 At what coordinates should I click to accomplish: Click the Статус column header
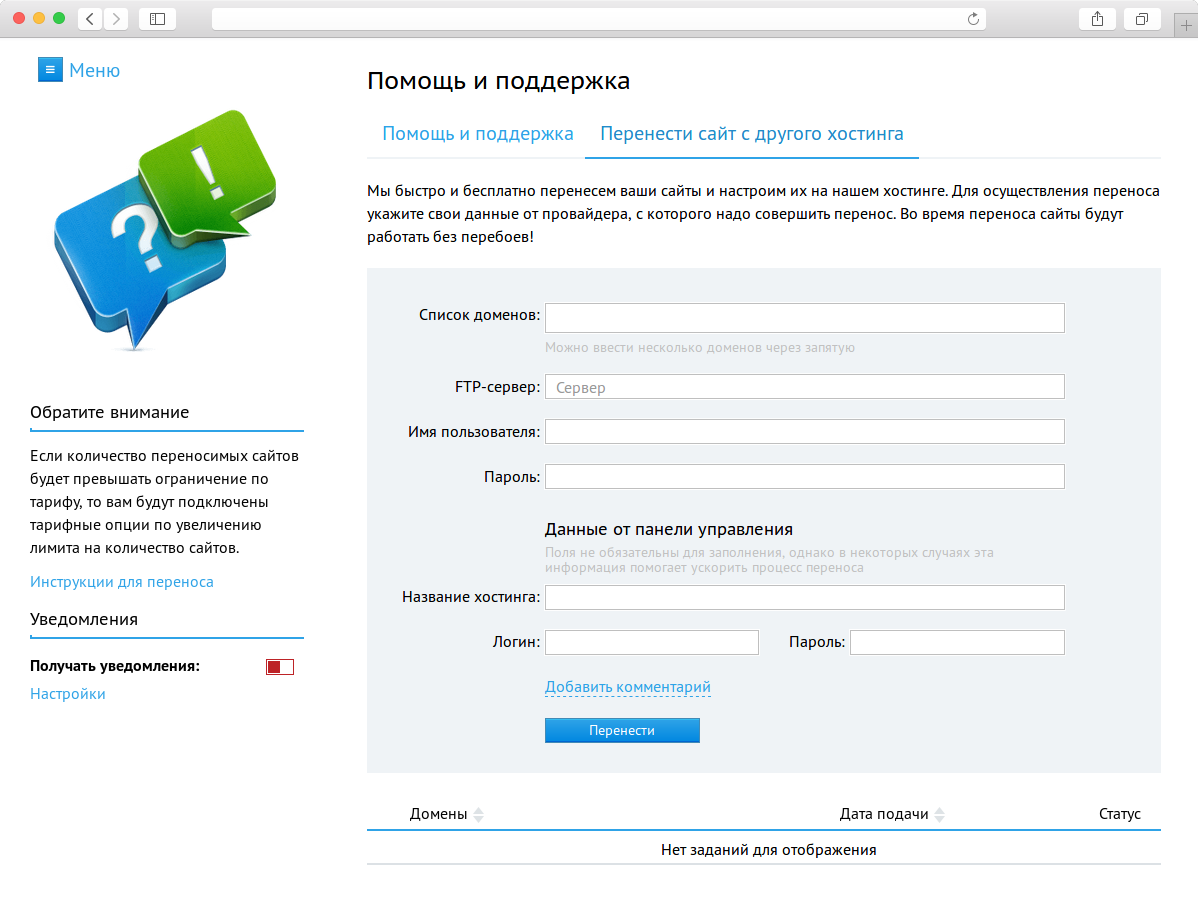[x=1119, y=814]
